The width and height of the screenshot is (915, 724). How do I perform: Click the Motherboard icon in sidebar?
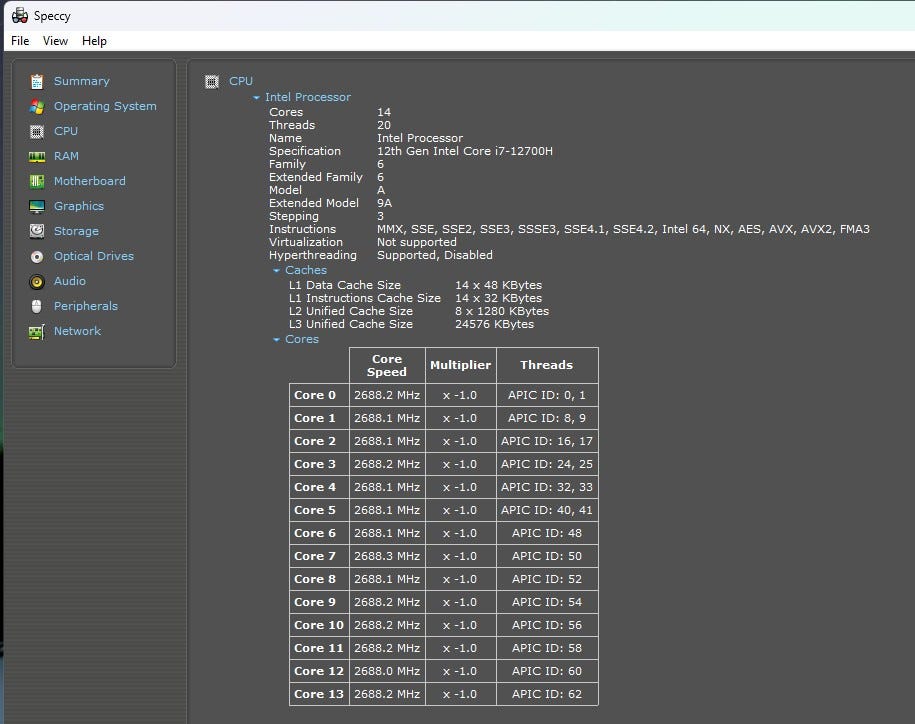point(37,181)
